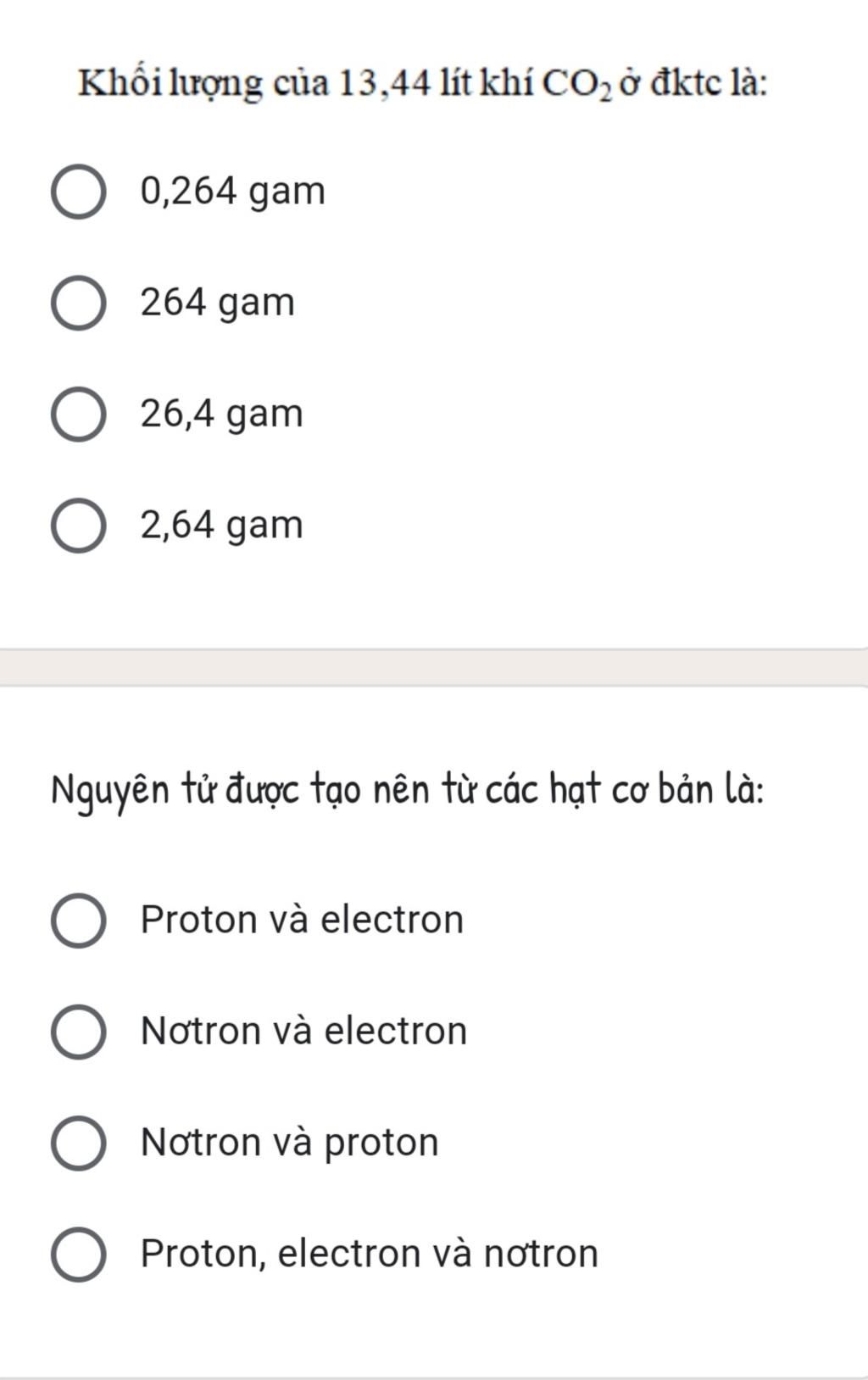Choose the 264 gam radio circle
The image size is (868, 1380).
(79, 303)
